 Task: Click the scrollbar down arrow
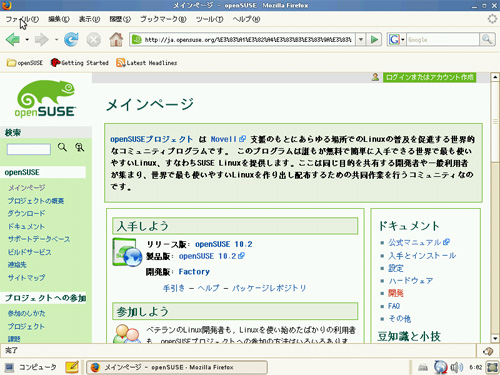495,338
